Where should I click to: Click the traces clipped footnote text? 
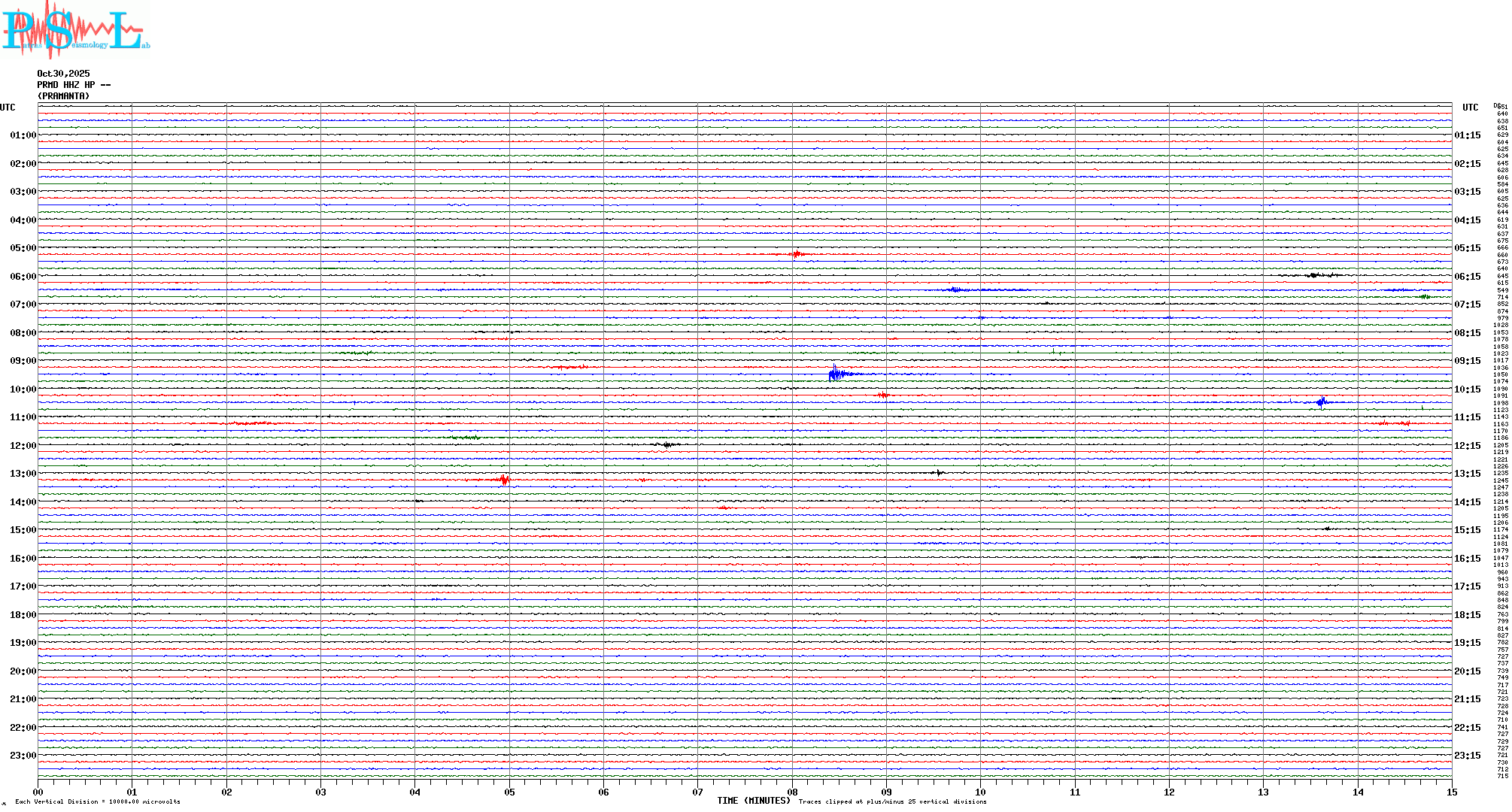[892, 801]
